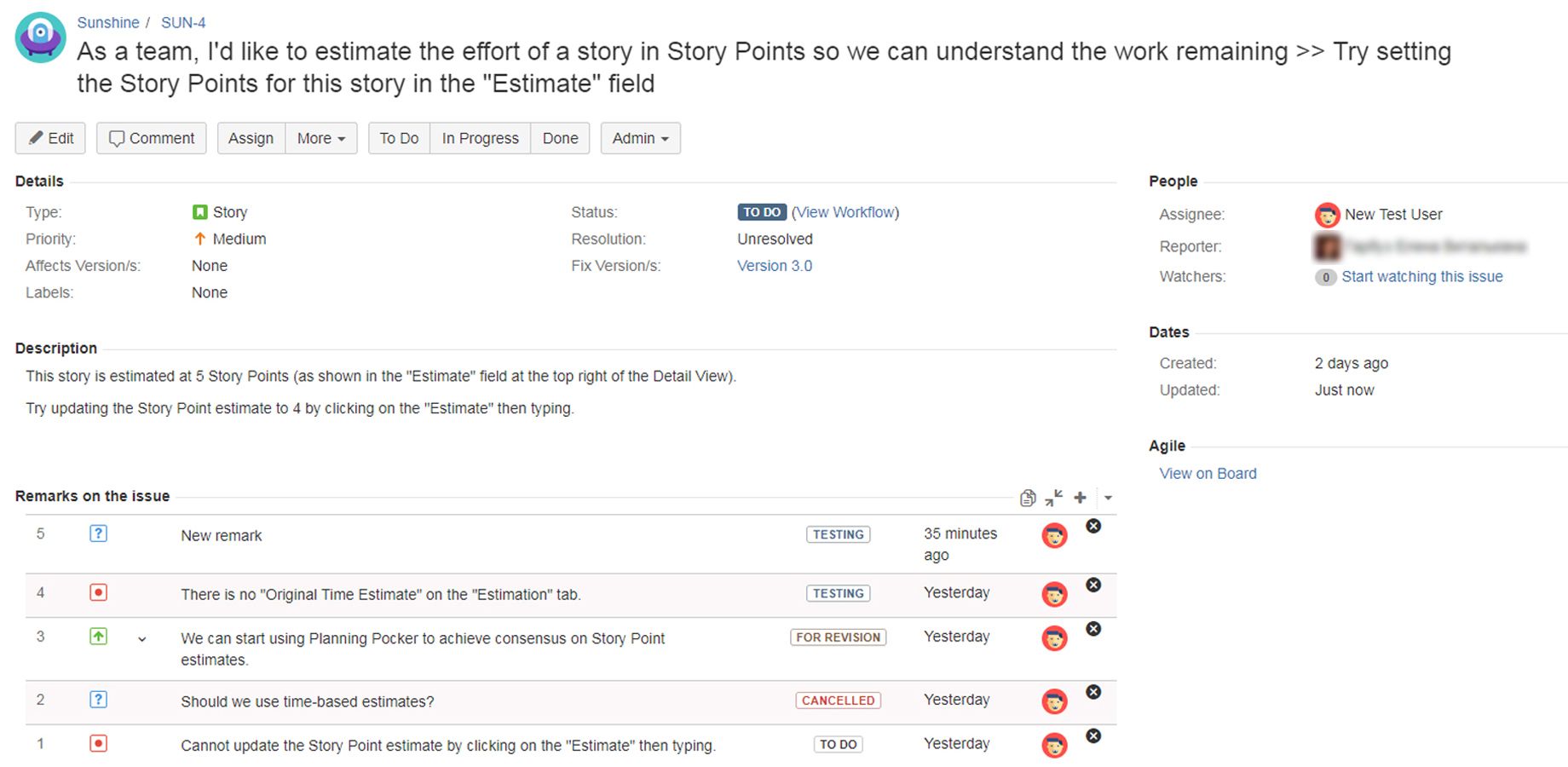Click the Sunshine project avatar icon
This screenshot has width=1568, height=767.
[x=40, y=37]
